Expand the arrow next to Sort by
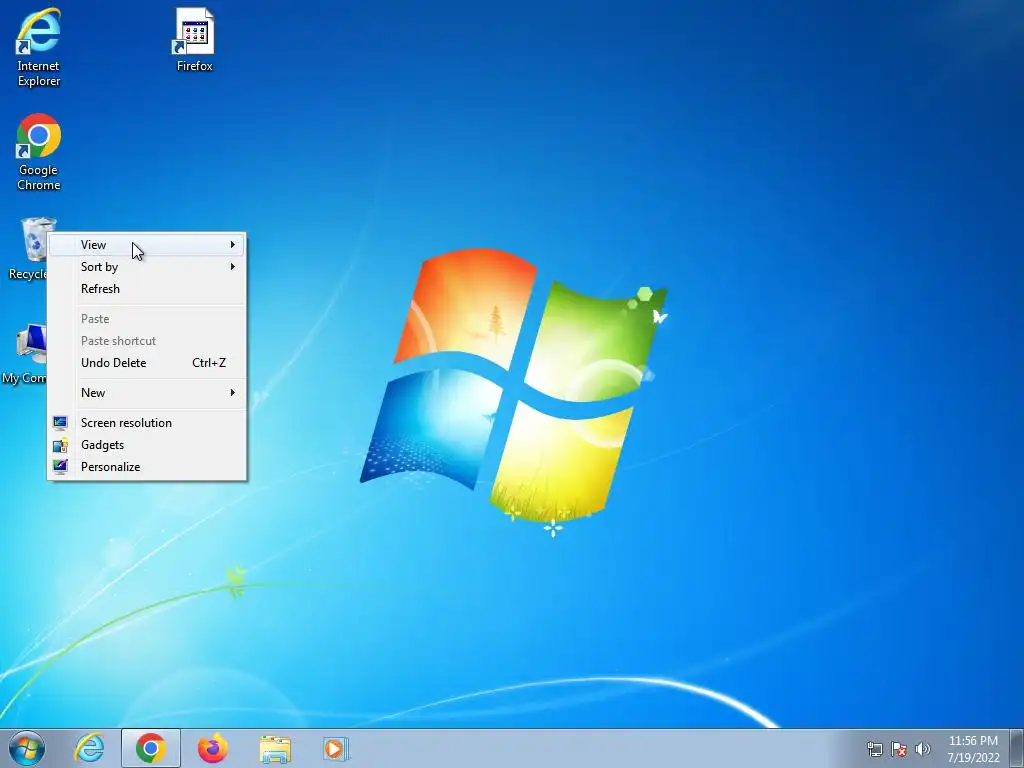The height and width of the screenshot is (768, 1024). point(232,267)
